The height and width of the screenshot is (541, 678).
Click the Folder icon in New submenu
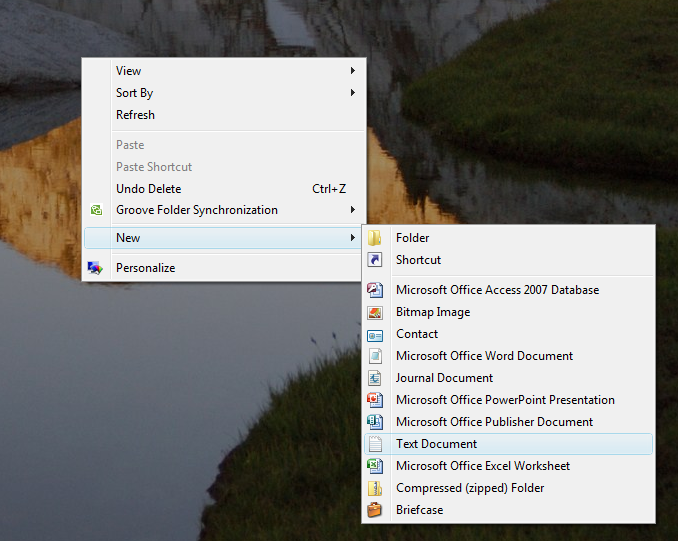374,238
